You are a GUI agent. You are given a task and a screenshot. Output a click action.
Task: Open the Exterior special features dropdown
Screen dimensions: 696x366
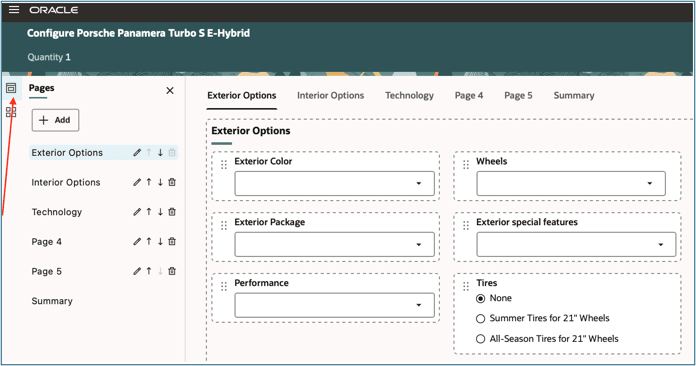click(576, 244)
